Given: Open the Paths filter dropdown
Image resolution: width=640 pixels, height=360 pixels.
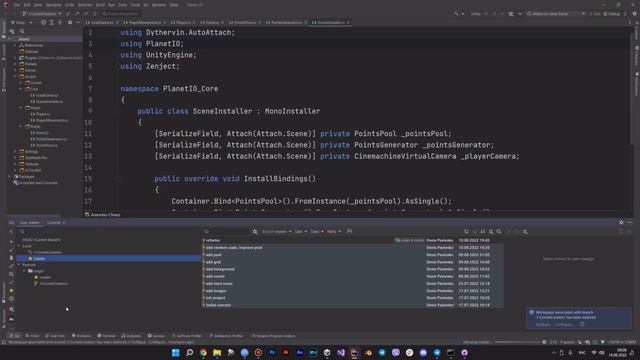Looking at the screenshot, I should [333, 231].
